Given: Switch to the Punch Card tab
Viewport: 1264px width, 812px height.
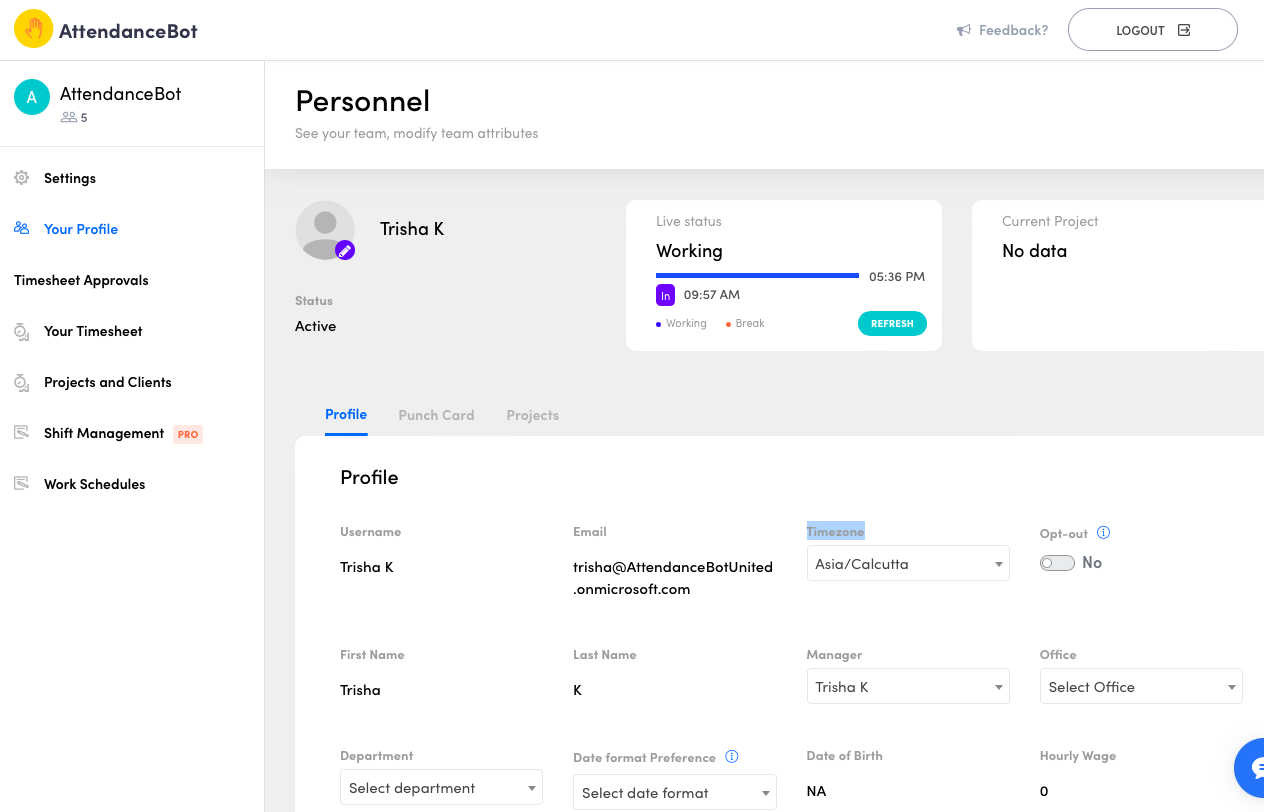Looking at the screenshot, I should (x=436, y=415).
